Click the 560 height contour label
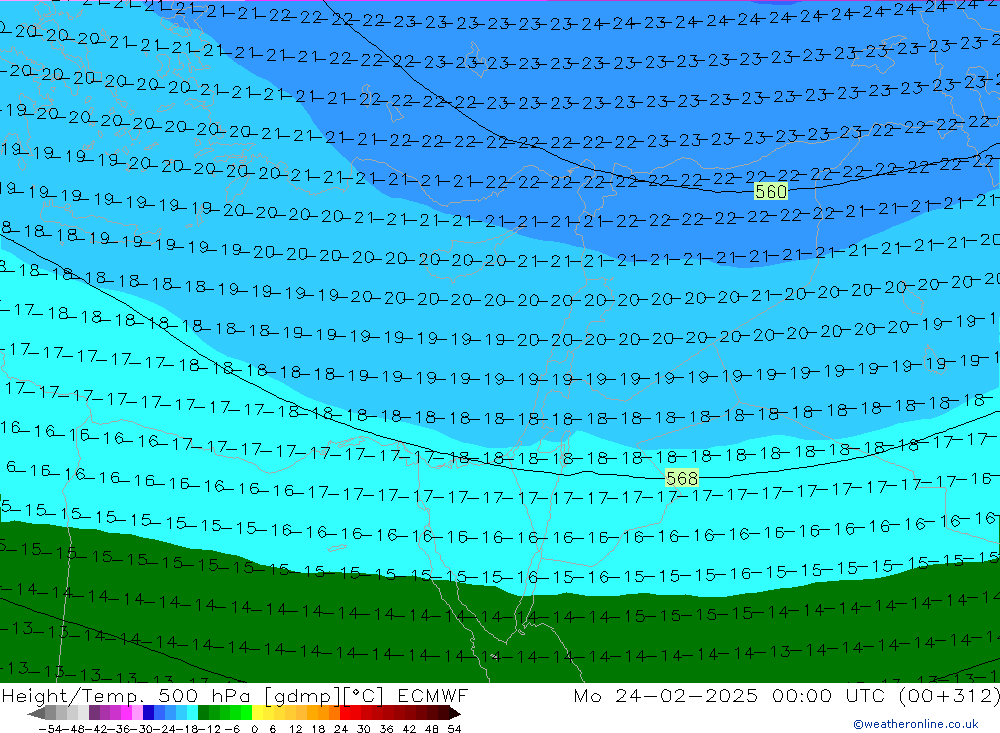The width and height of the screenshot is (1000, 733). click(x=770, y=191)
